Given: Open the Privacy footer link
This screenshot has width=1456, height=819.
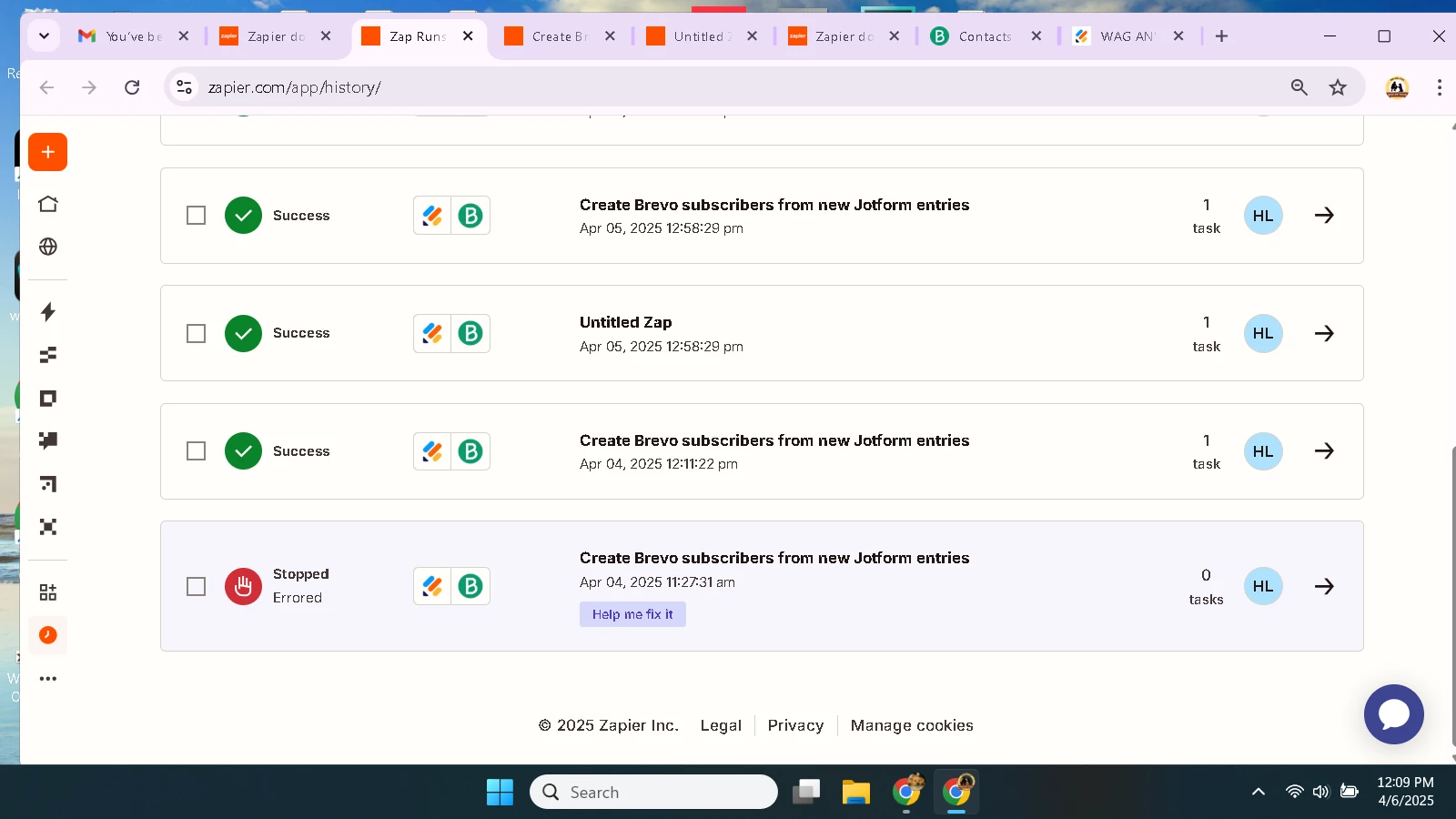Looking at the screenshot, I should click(795, 725).
